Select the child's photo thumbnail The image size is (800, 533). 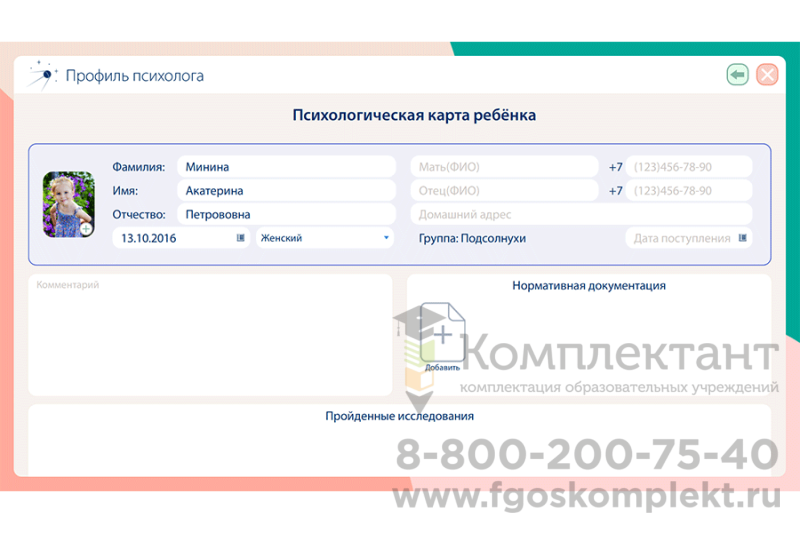67,203
